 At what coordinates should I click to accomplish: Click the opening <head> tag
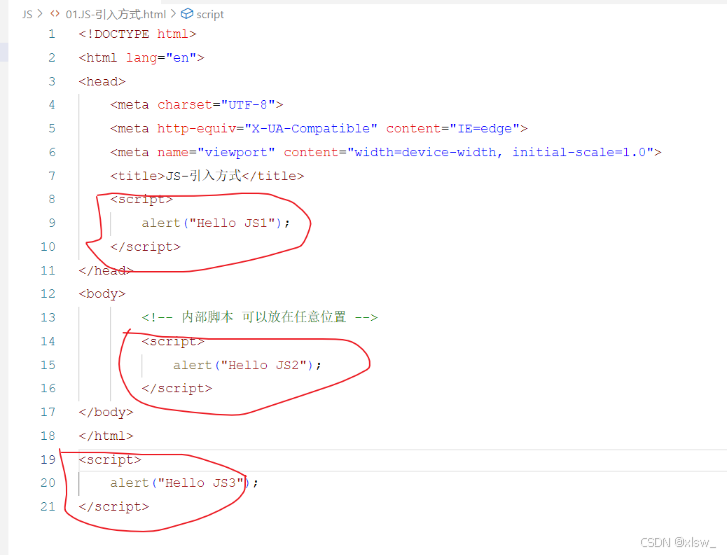(102, 82)
